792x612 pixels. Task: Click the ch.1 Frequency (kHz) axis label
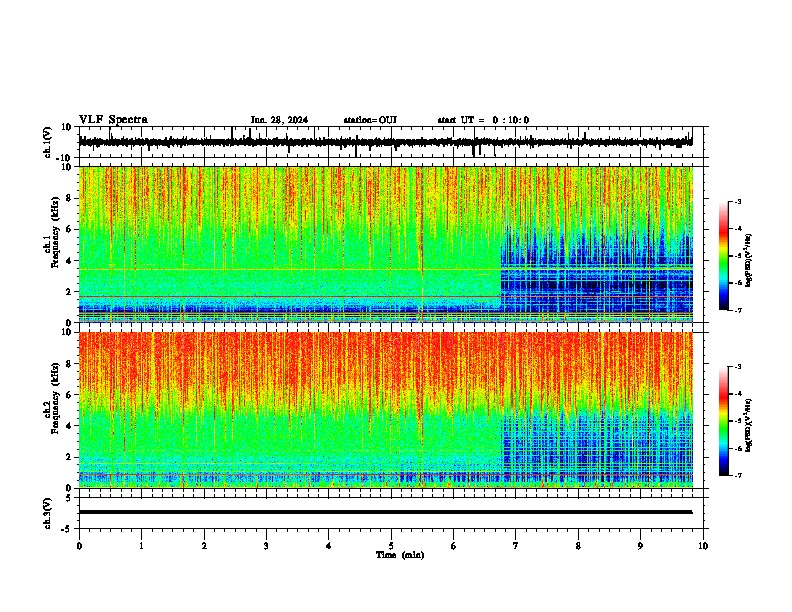[54, 232]
